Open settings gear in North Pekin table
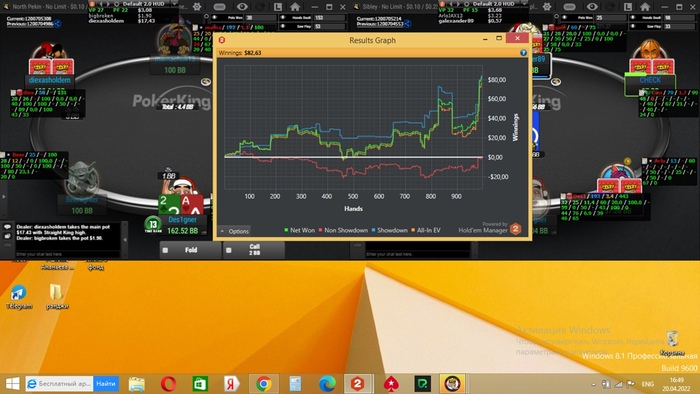700x394 pixels. 197,7
